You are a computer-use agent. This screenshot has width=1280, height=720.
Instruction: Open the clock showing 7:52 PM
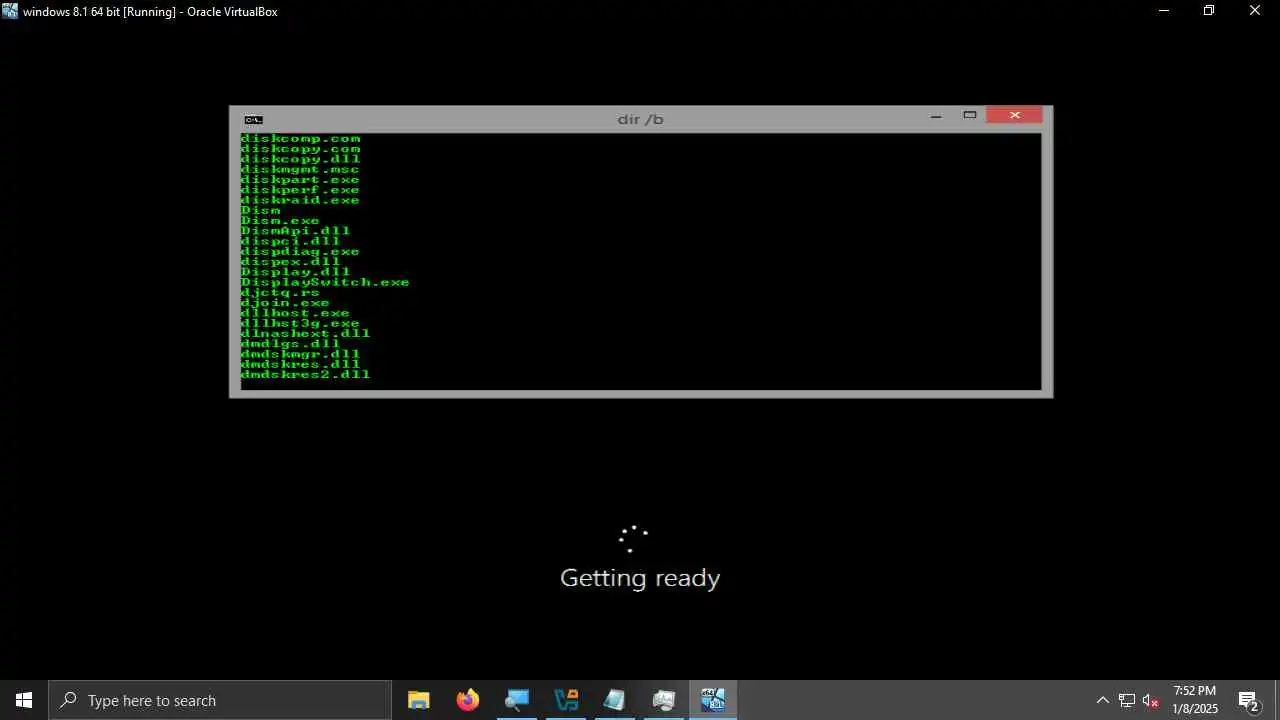coord(1195,700)
